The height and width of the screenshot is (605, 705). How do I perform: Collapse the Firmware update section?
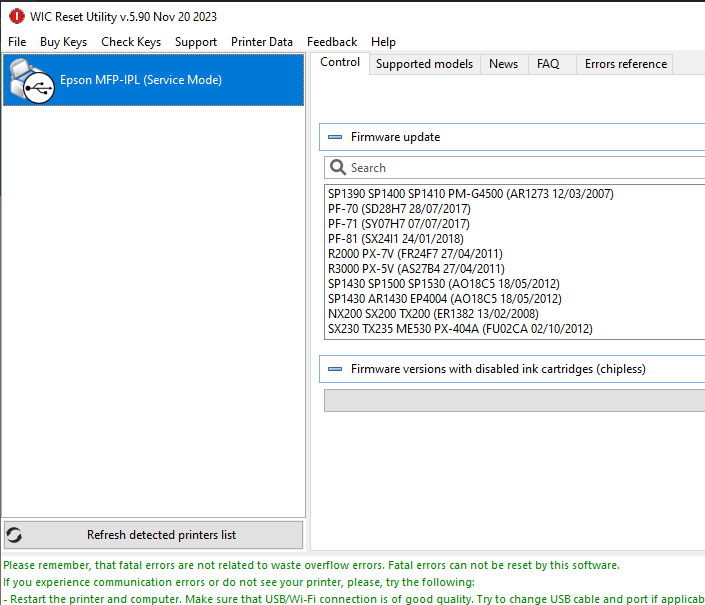[335, 137]
